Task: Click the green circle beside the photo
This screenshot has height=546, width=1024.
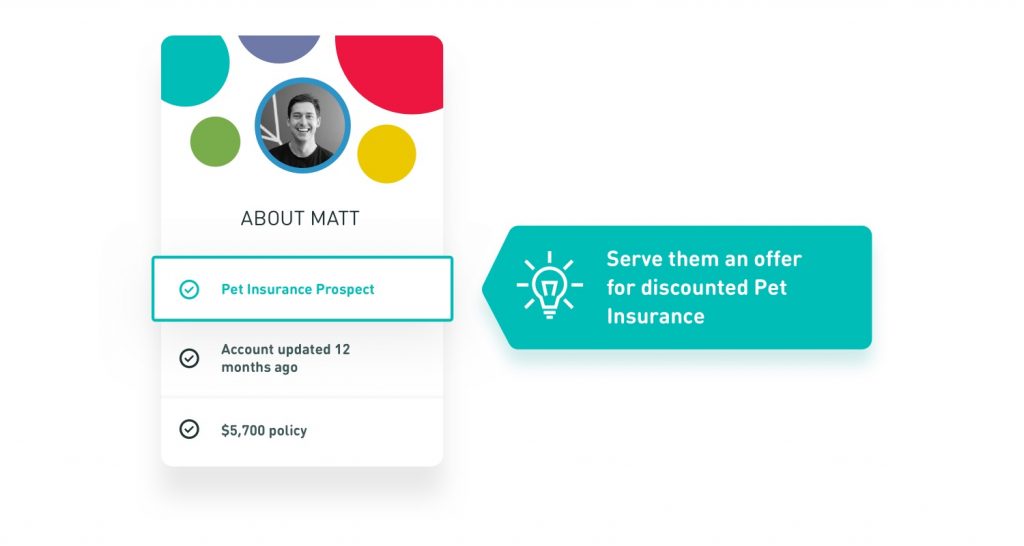Action: pos(215,142)
